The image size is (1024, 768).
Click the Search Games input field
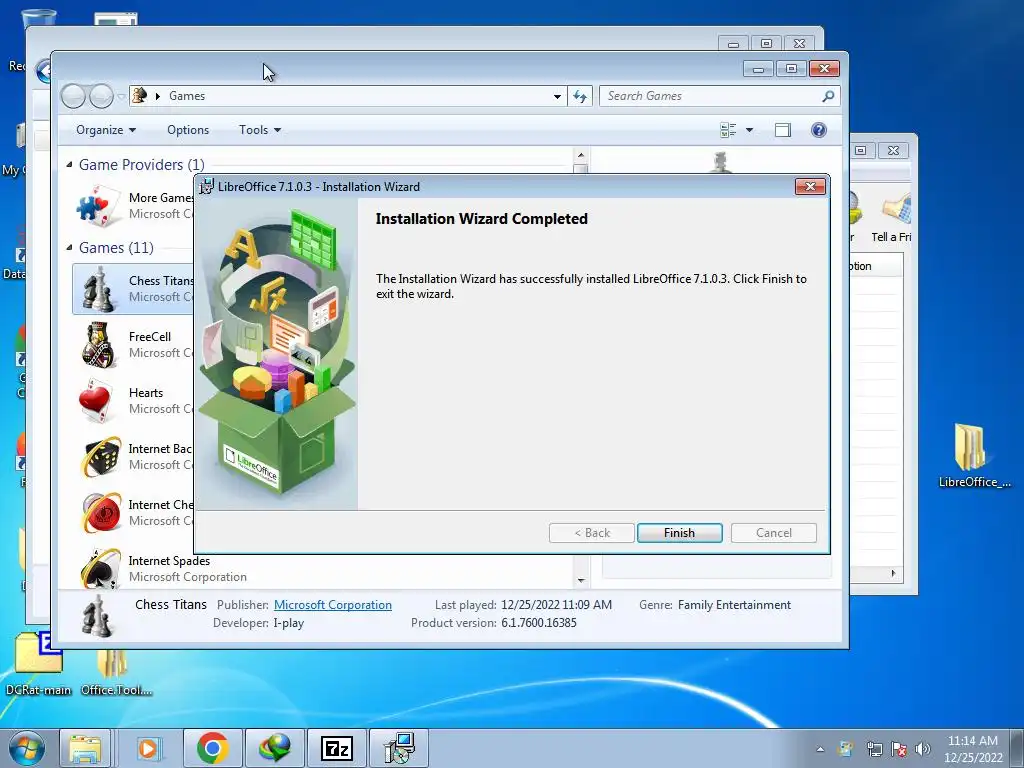pyautogui.click(x=719, y=96)
